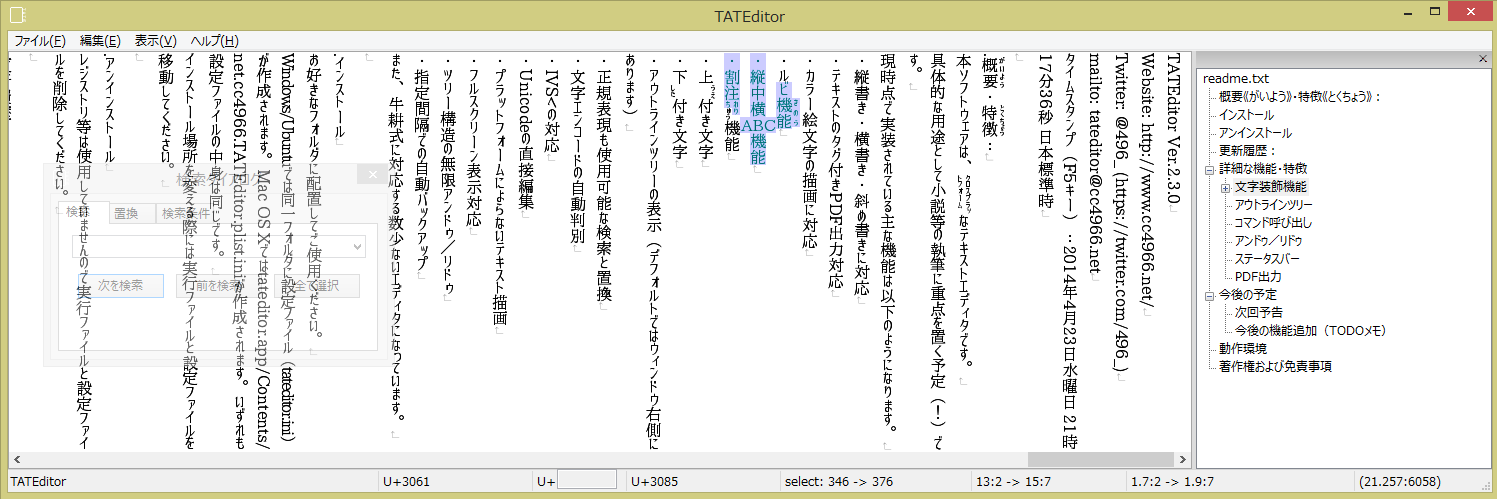This screenshot has height=499, width=1497.
Task: Close the semi-transparent search dialog
Action: tap(372, 175)
